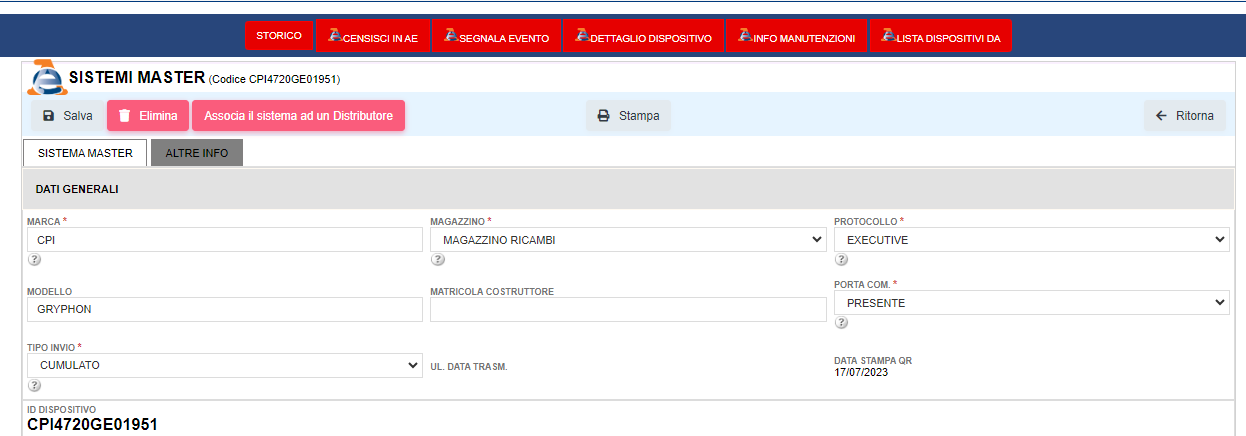Click the ID DISPOSITIVO label
Screen dimensions: 1246x436
coord(61,410)
